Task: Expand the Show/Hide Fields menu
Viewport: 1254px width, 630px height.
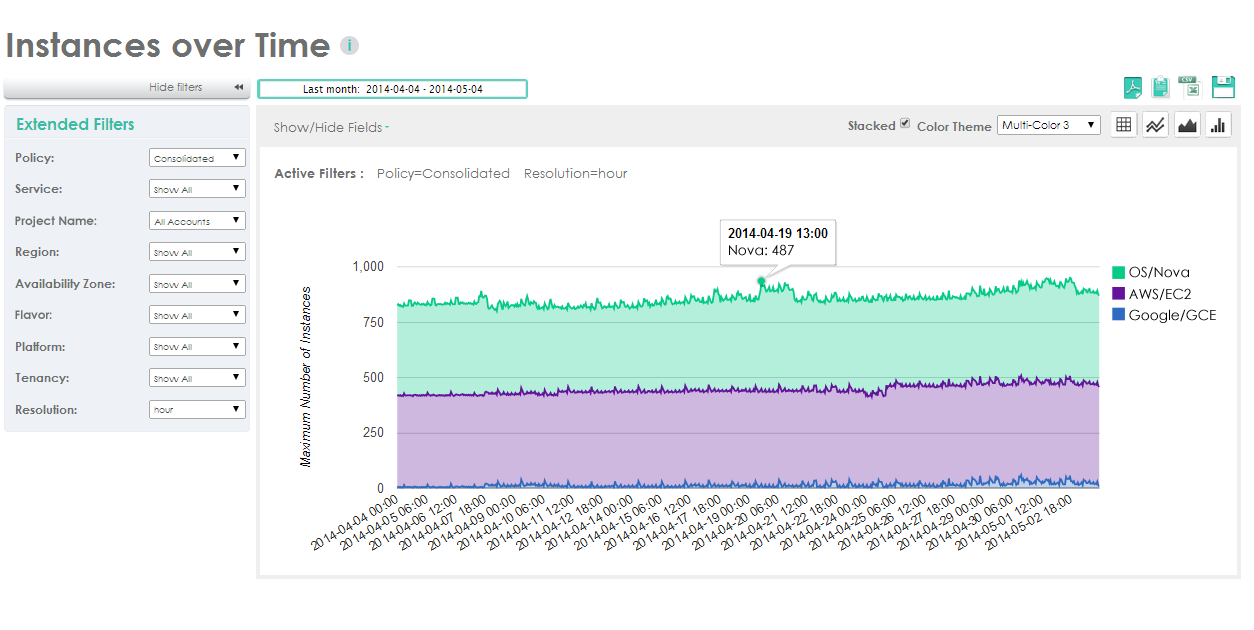Action: [331, 128]
